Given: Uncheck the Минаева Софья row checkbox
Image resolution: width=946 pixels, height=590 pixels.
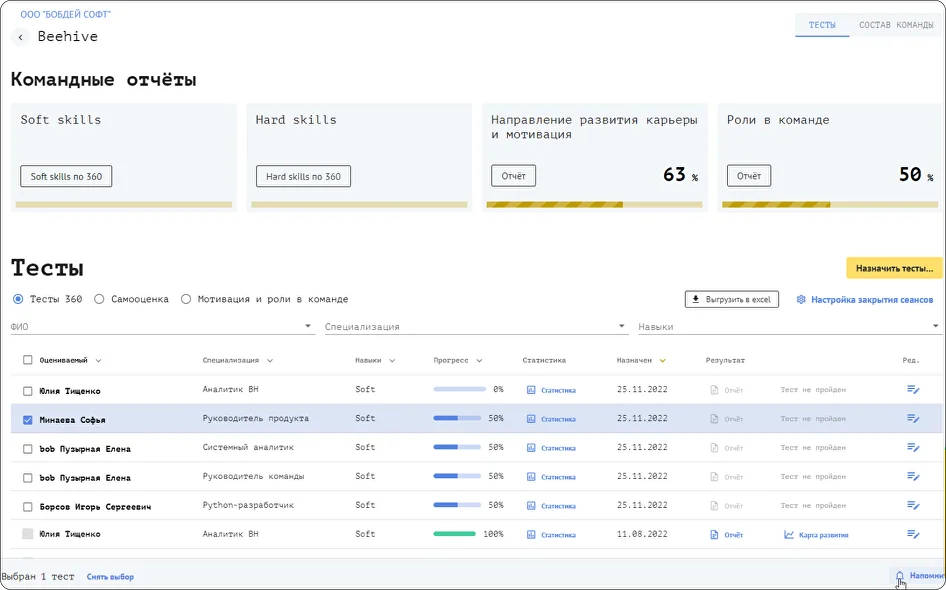Looking at the screenshot, I should tap(27, 420).
